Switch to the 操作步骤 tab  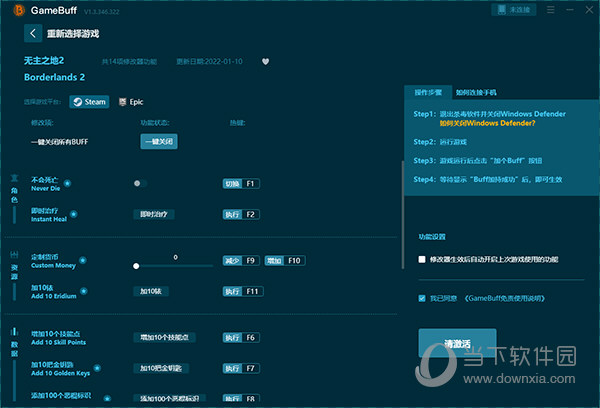pos(429,92)
